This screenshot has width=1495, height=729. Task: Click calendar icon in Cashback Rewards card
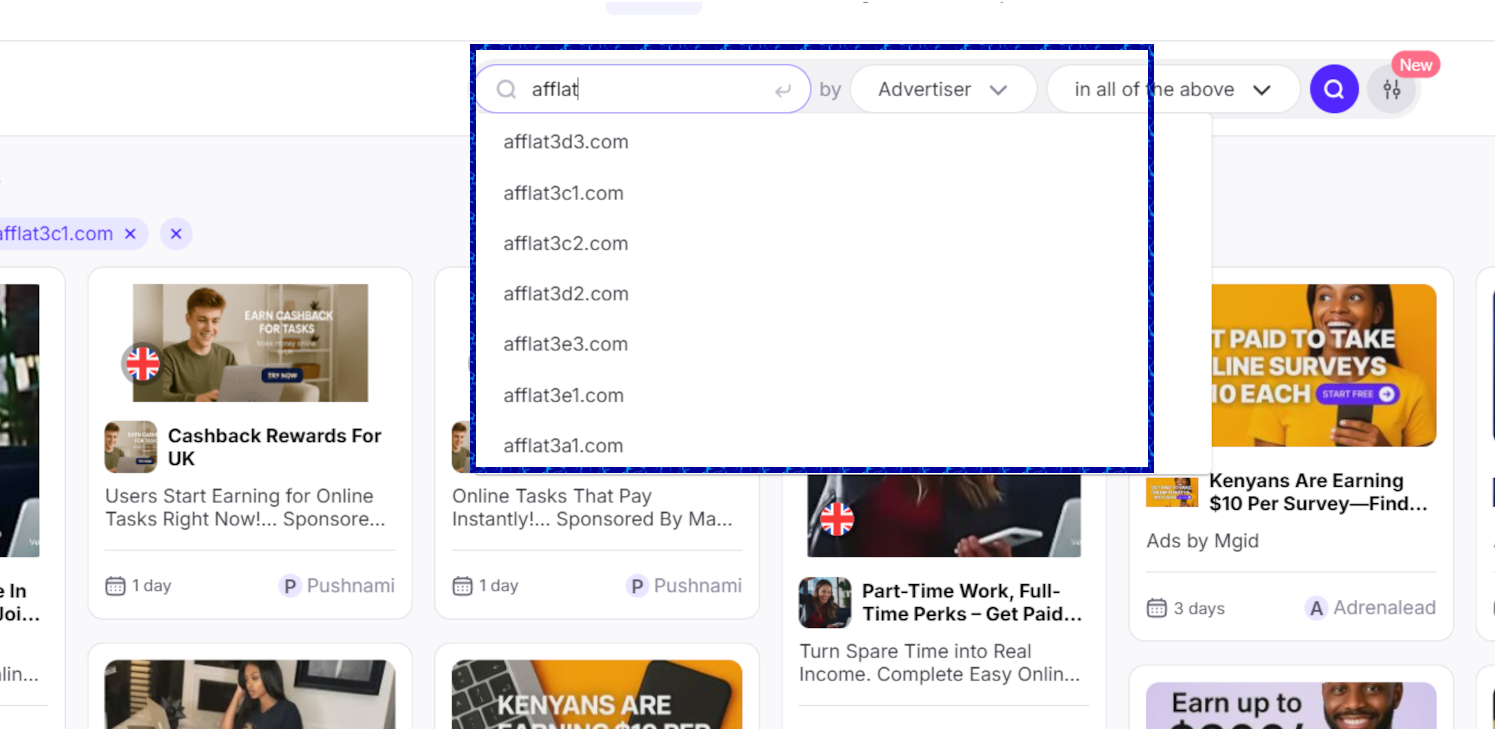tap(115, 586)
